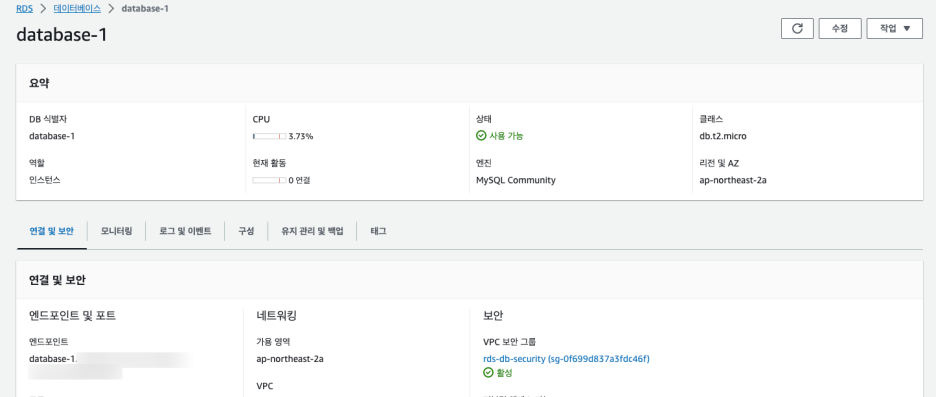Viewport: 936px width, 397px height.
Task: Click the MySQL Community engine value
Action: point(516,180)
